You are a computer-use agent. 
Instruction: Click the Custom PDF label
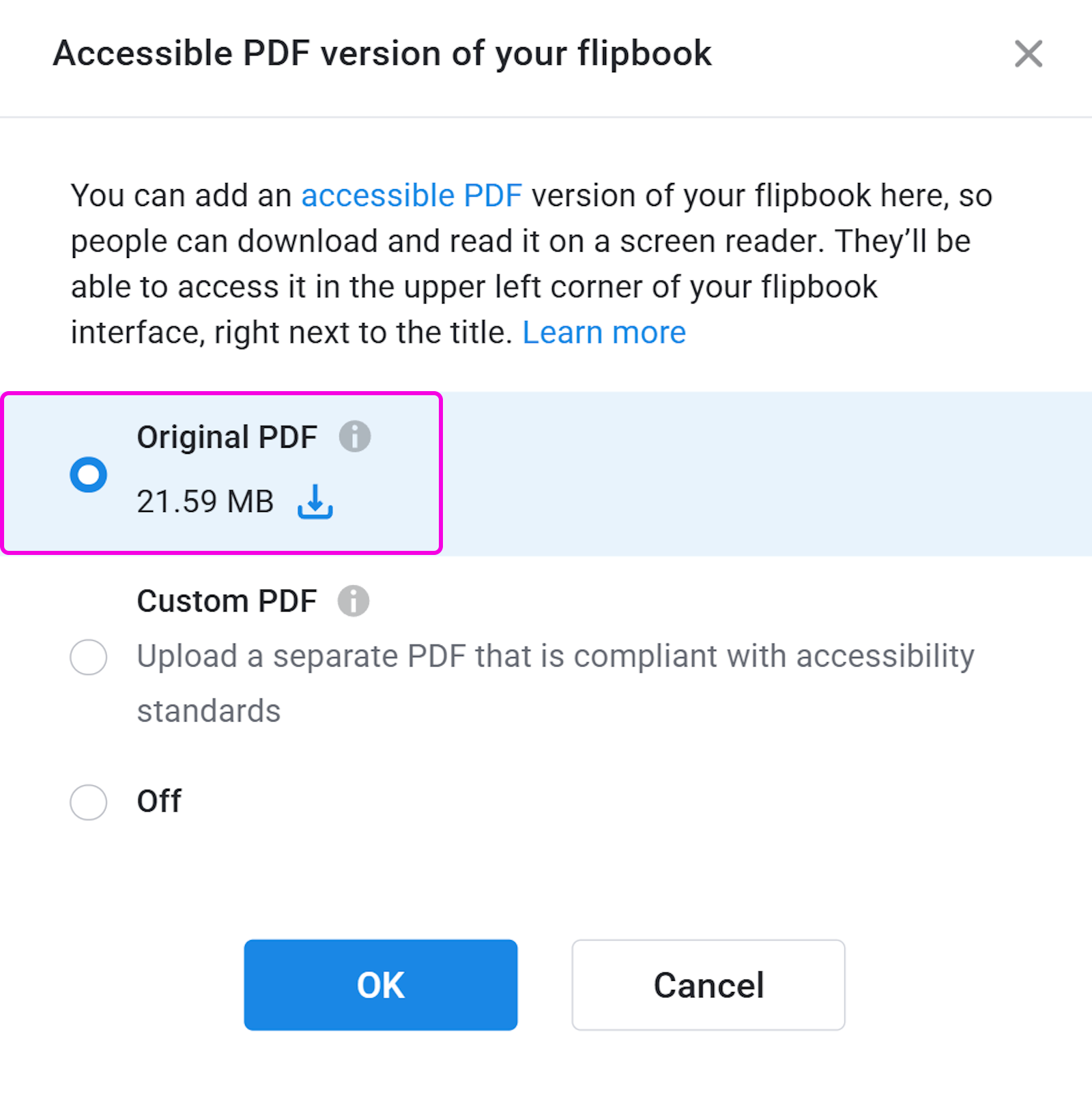tap(227, 601)
